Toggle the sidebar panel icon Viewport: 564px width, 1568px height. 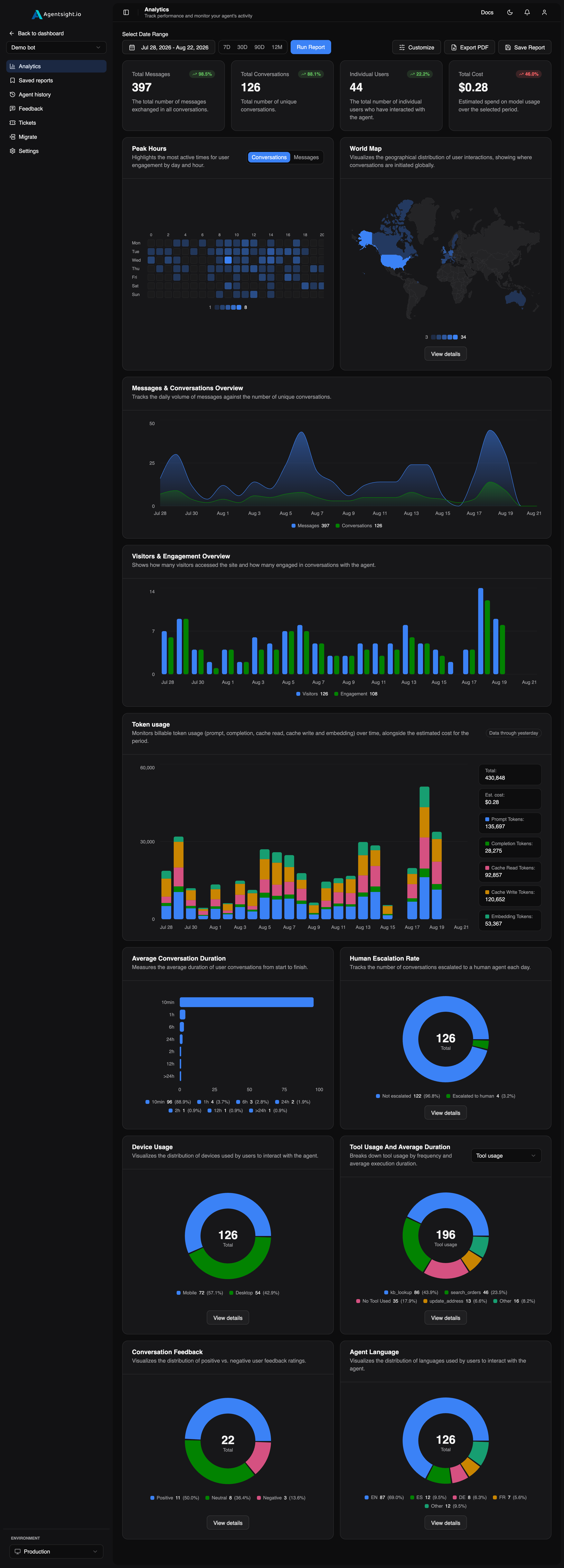click(126, 12)
